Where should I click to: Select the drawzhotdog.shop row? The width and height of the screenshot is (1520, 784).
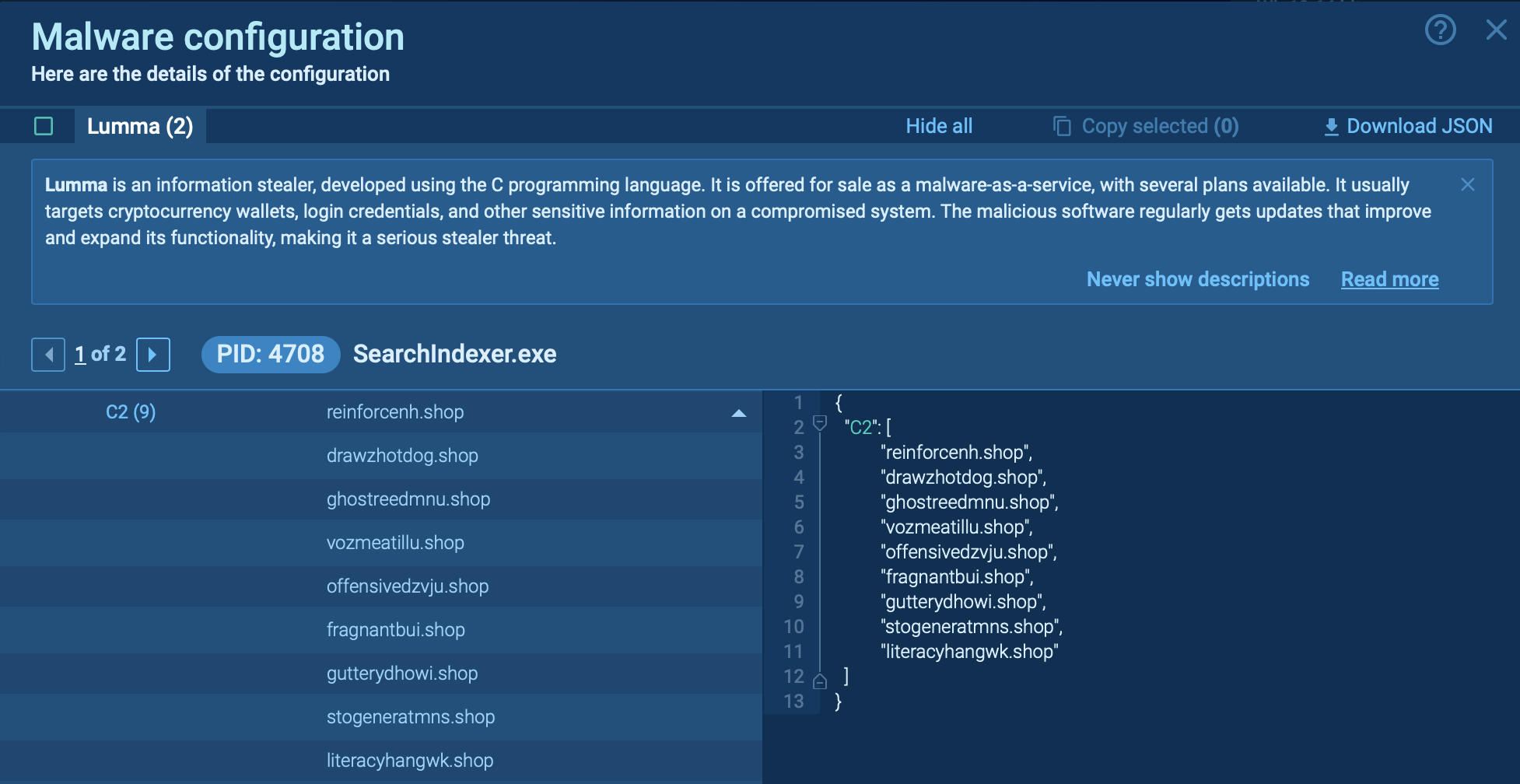point(402,456)
